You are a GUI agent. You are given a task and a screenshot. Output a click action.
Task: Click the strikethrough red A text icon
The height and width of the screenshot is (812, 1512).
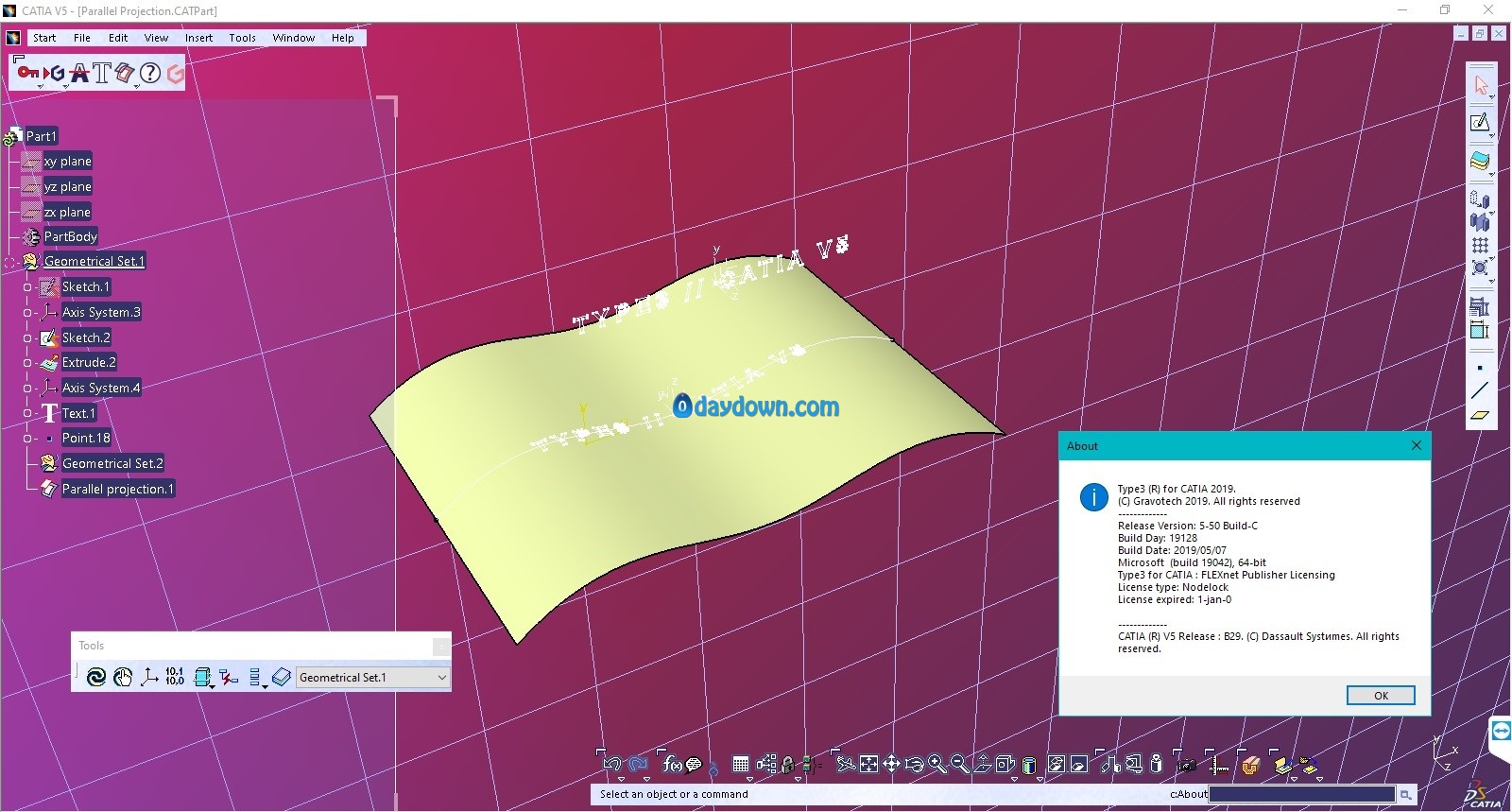79,73
